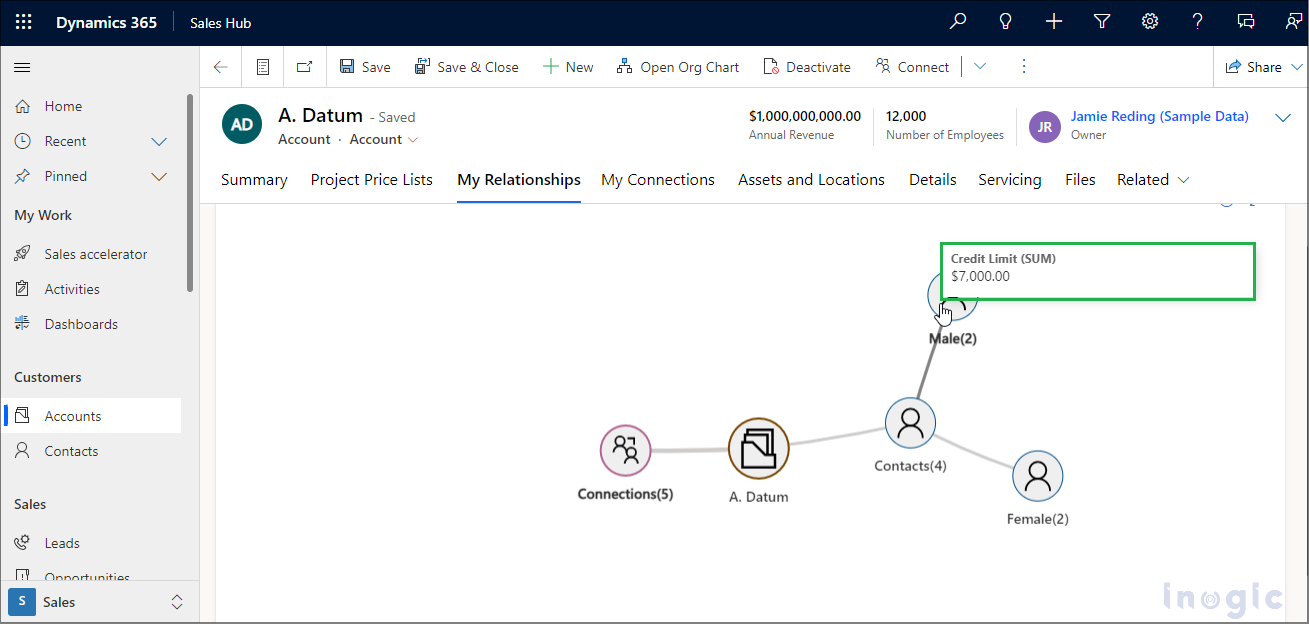The height and width of the screenshot is (624, 1309).
Task: Open the Assets and Locations tab
Action: 811,180
